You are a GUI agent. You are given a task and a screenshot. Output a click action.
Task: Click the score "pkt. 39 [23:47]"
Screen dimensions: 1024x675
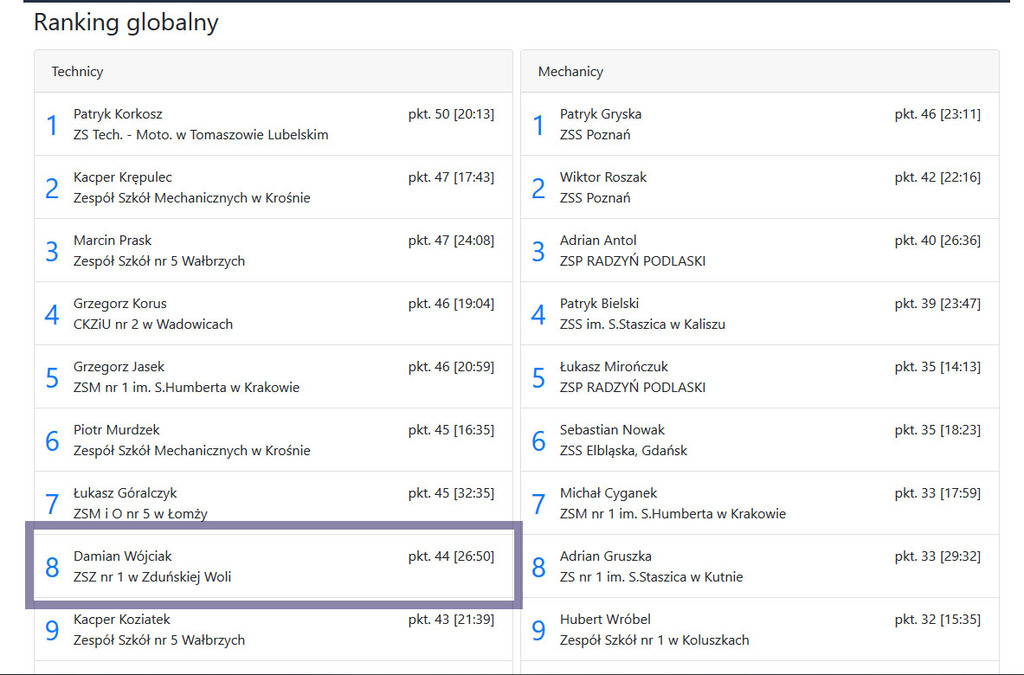tap(938, 304)
